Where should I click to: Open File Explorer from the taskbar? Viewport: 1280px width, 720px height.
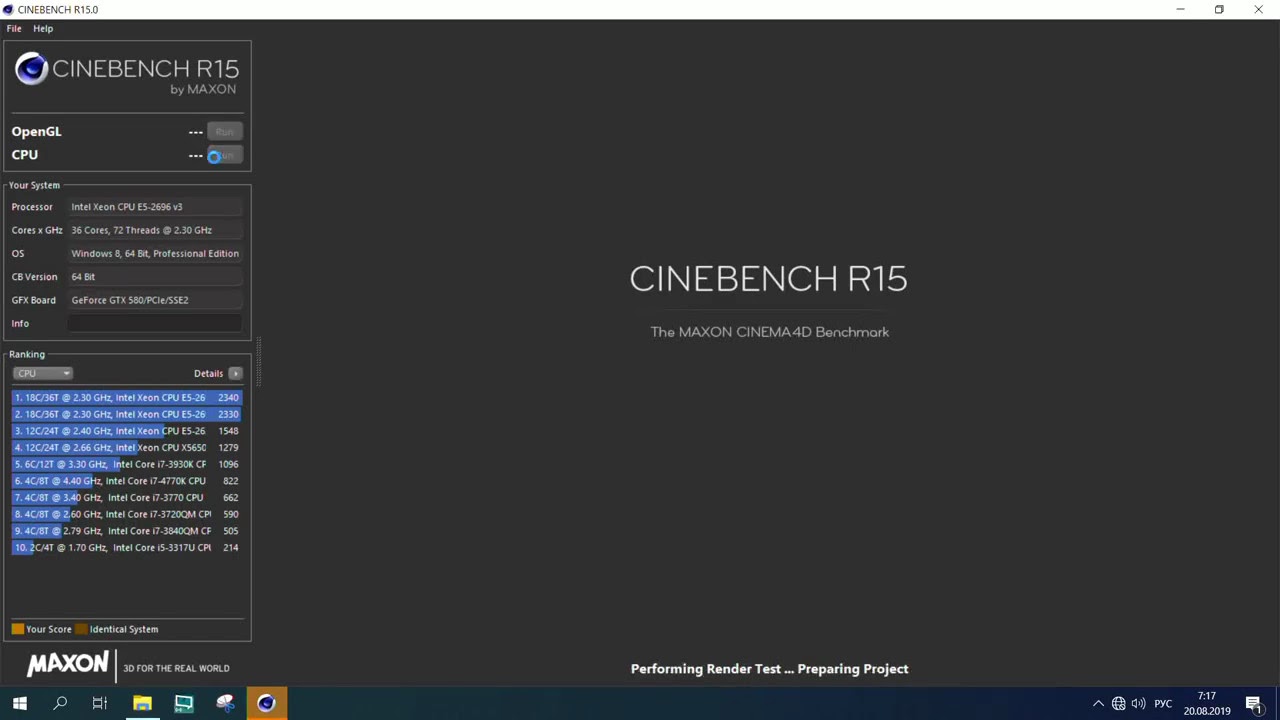tap(142, 703)
